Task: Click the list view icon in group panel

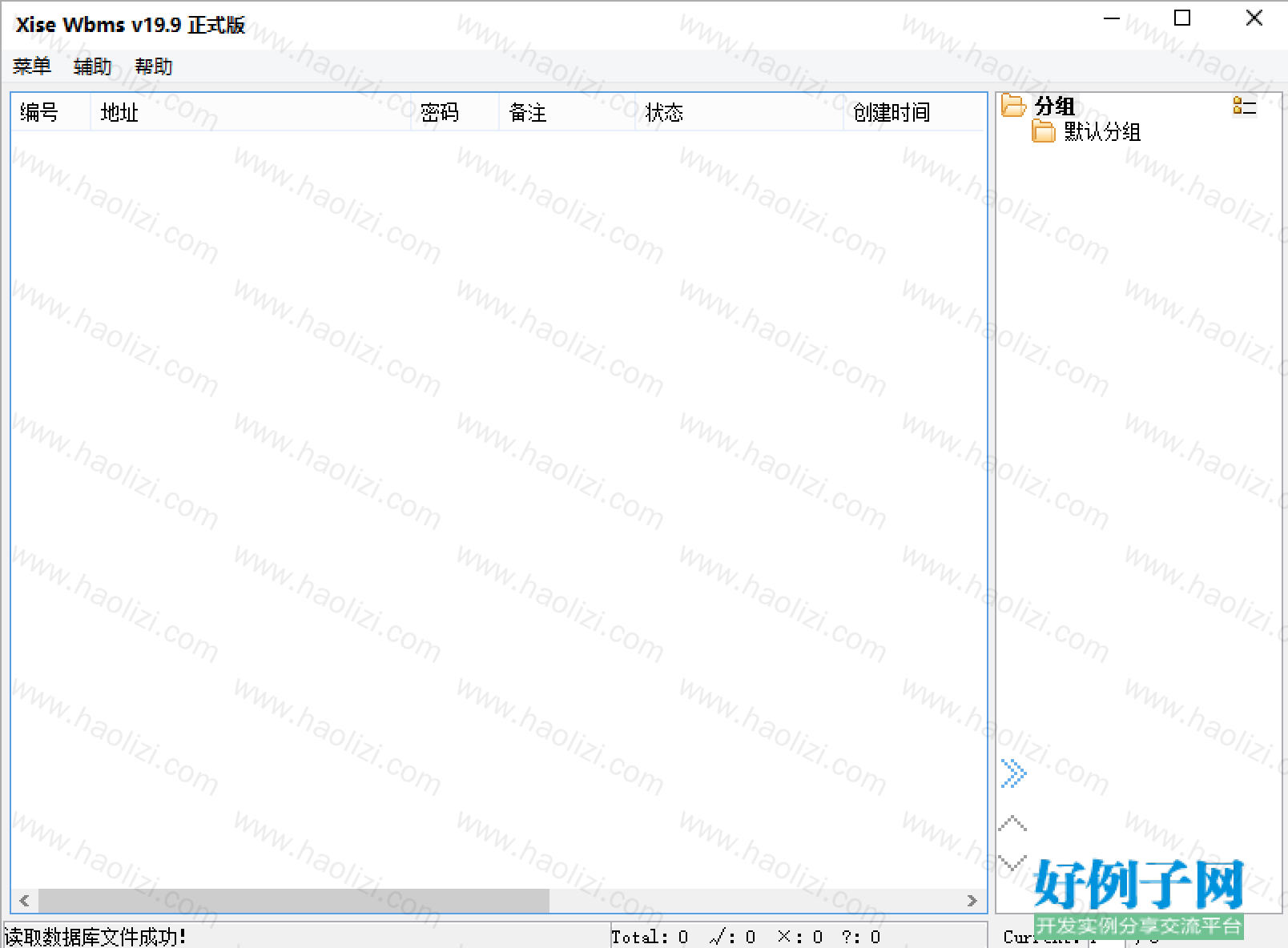Action: point(1245,106)
